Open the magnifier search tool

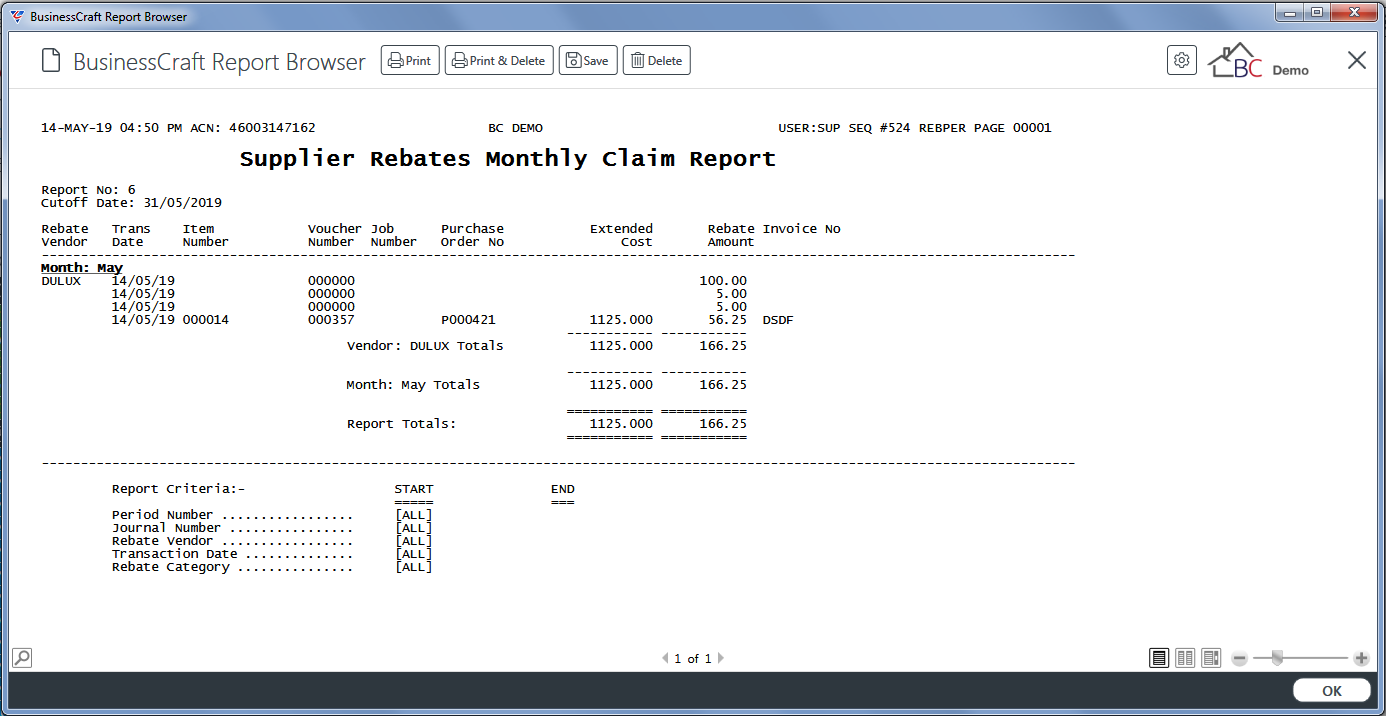coord(22,657)
